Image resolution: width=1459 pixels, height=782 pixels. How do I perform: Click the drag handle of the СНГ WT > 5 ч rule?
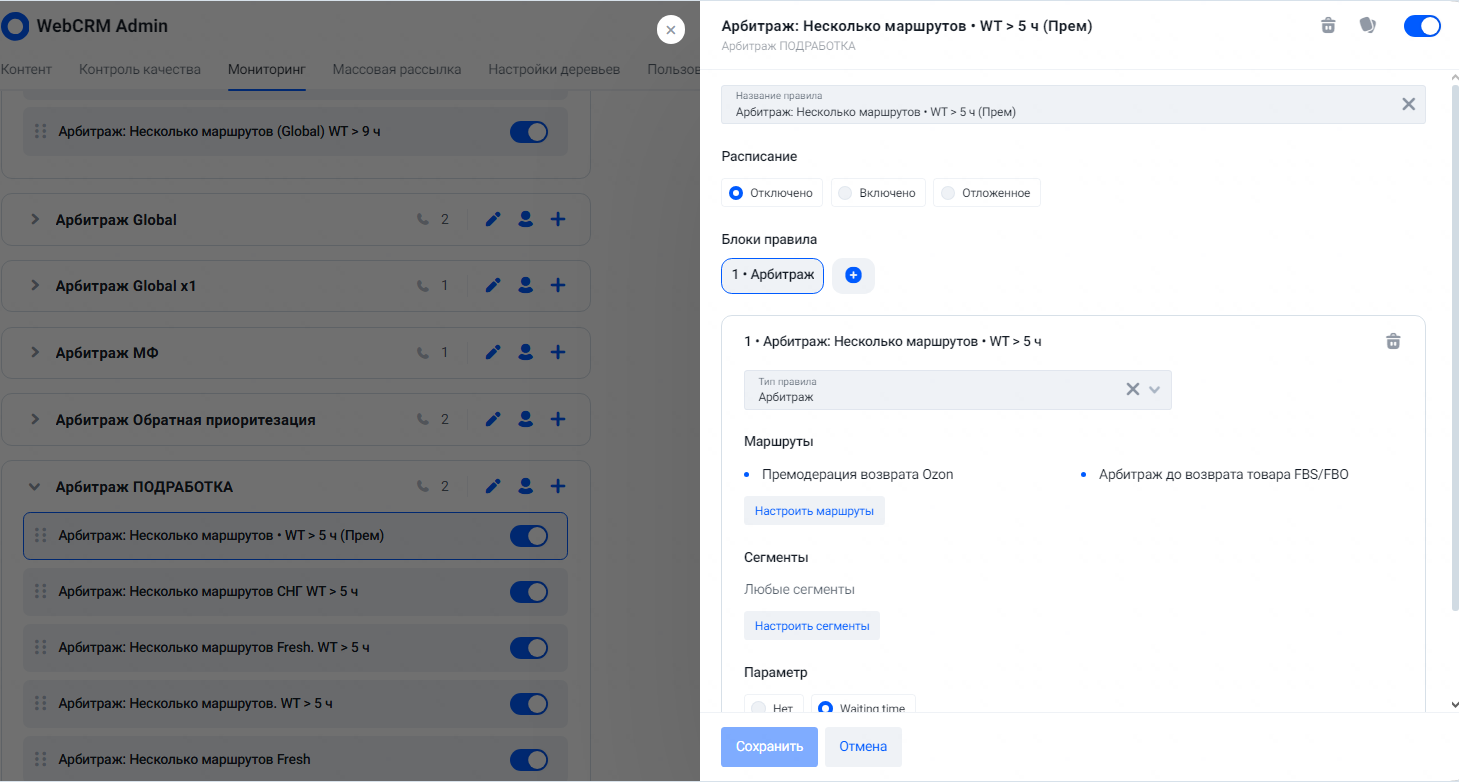[41, 591]
